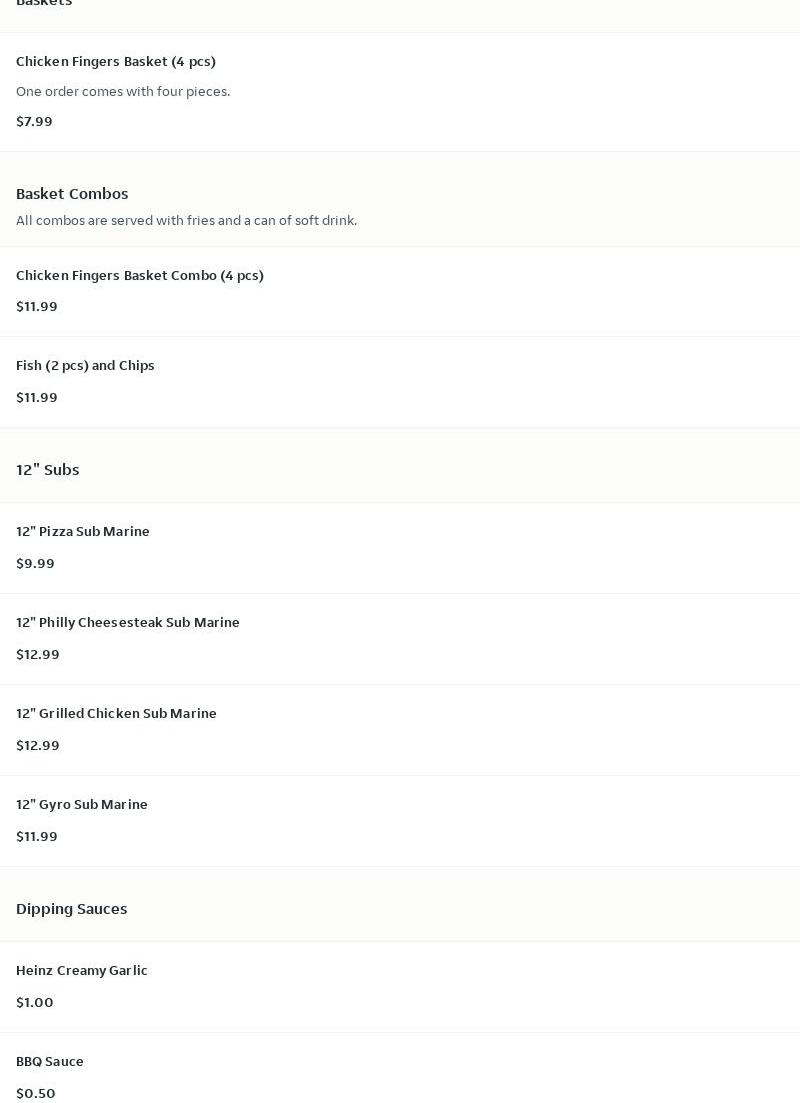Choose the 12" Pizza Sub Marine
This screenshot has height=1103, width=800.
(x=83, y=531)
